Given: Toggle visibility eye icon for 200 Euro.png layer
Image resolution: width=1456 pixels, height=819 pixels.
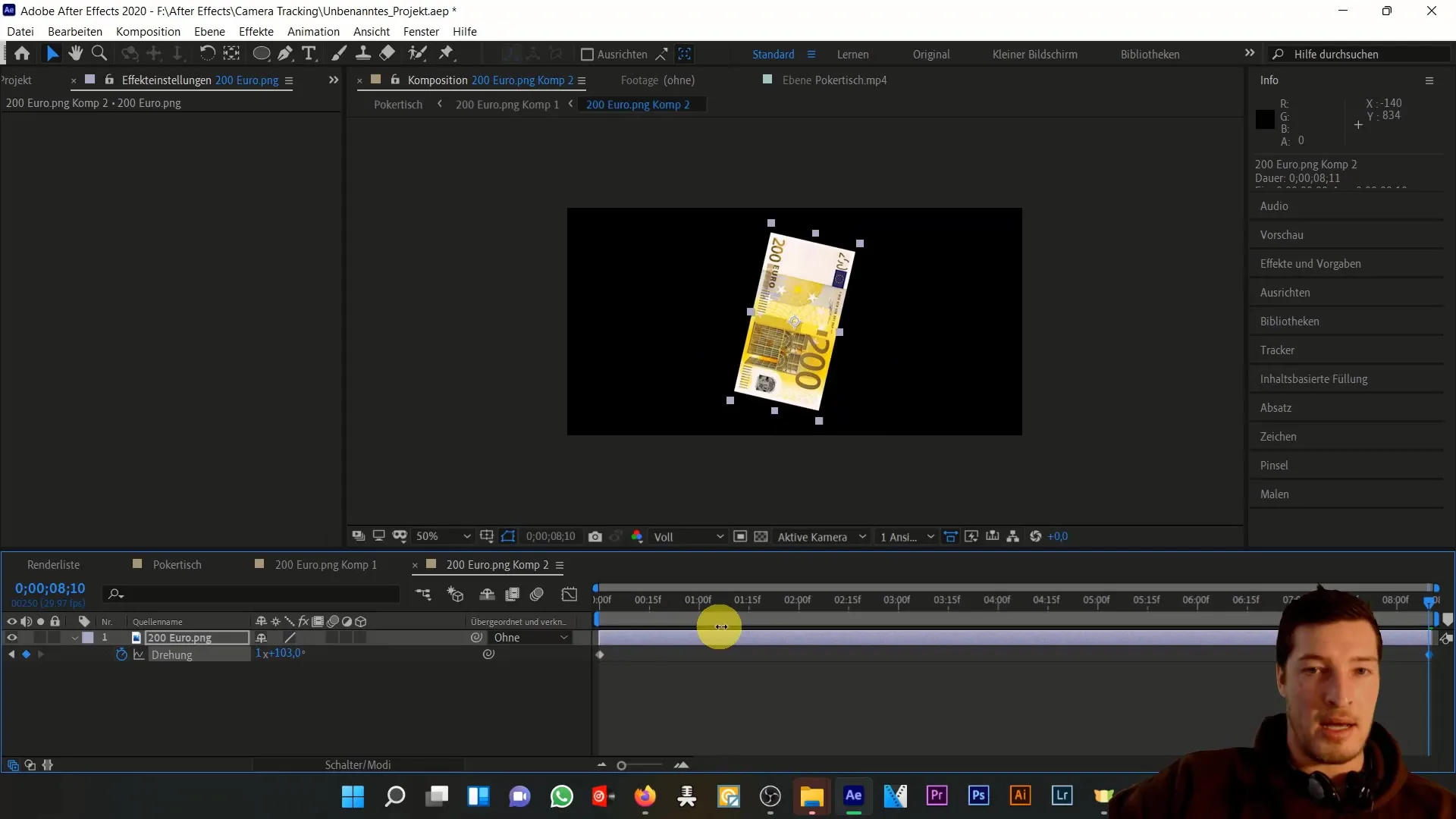Looking at the screenshot, I should coord(10,638).
